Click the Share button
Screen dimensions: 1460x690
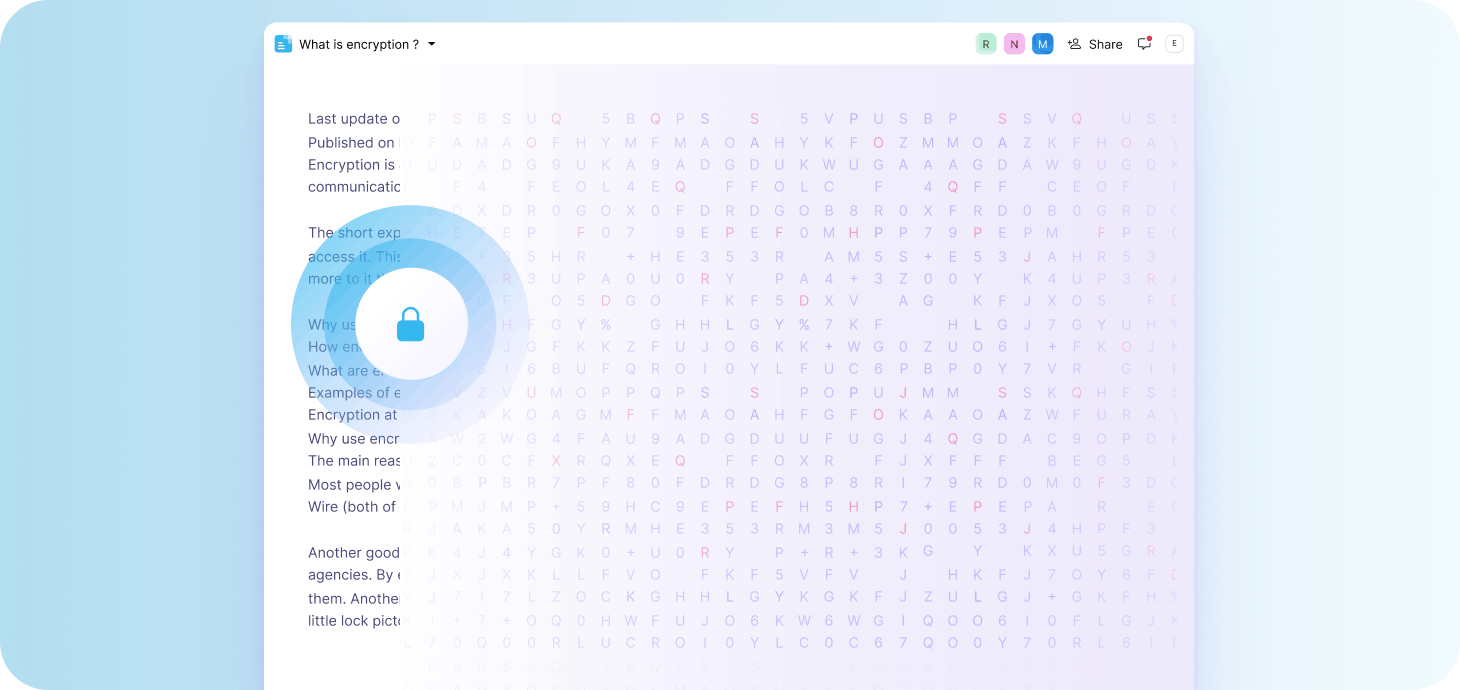1105,44
